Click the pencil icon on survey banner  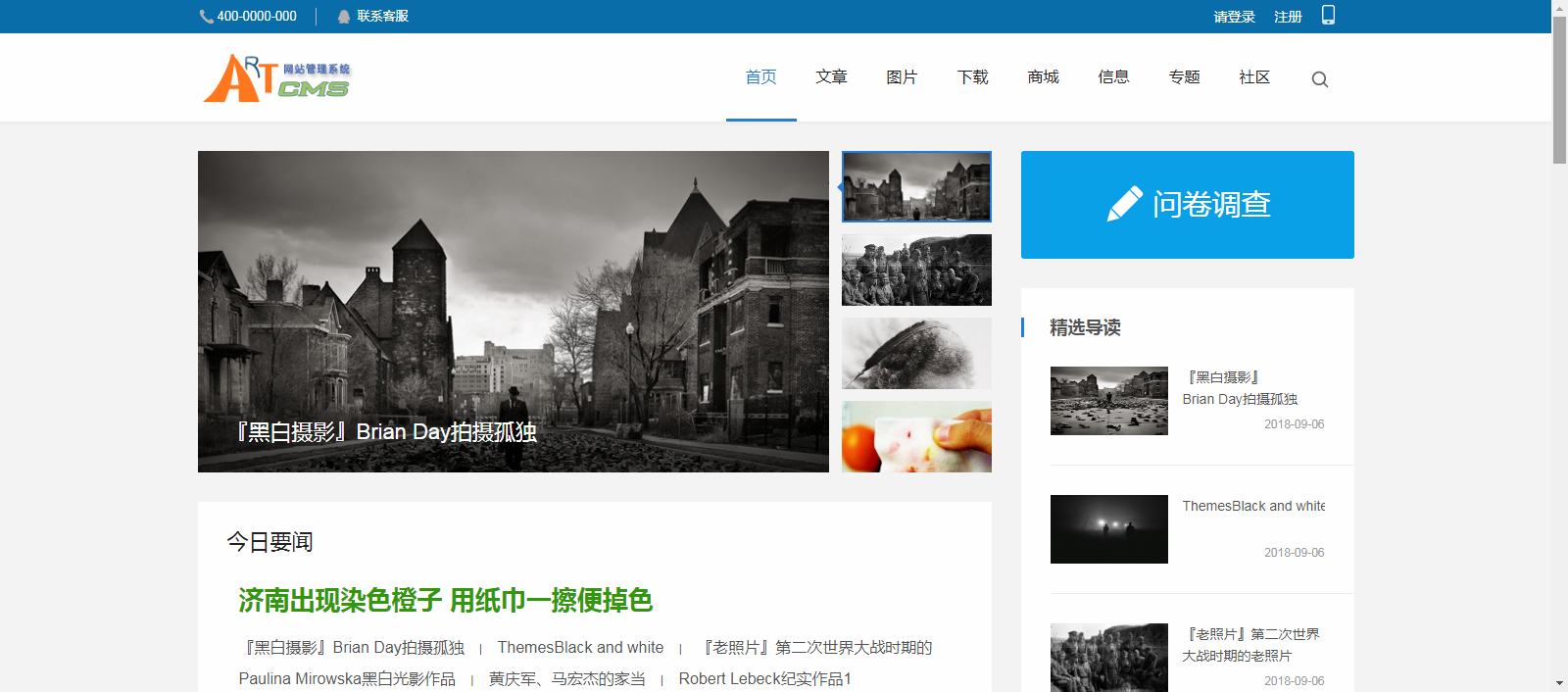1124,204
